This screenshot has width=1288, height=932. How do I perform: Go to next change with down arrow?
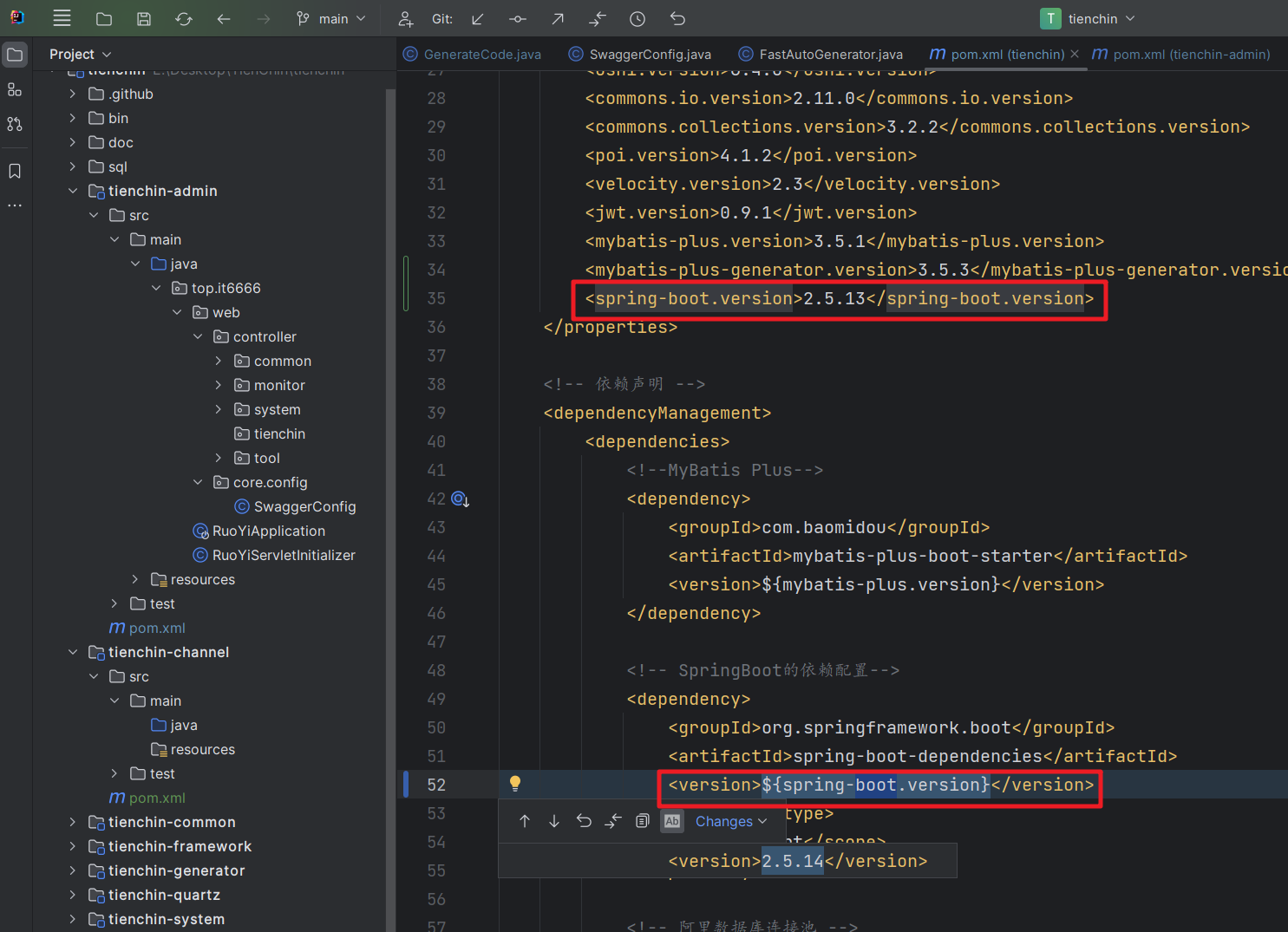pos(554,821)
